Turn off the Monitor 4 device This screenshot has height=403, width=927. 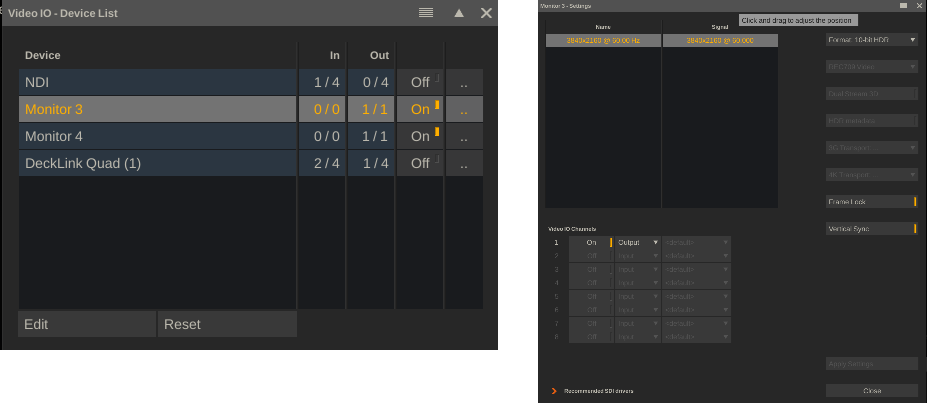coord(421,136)
